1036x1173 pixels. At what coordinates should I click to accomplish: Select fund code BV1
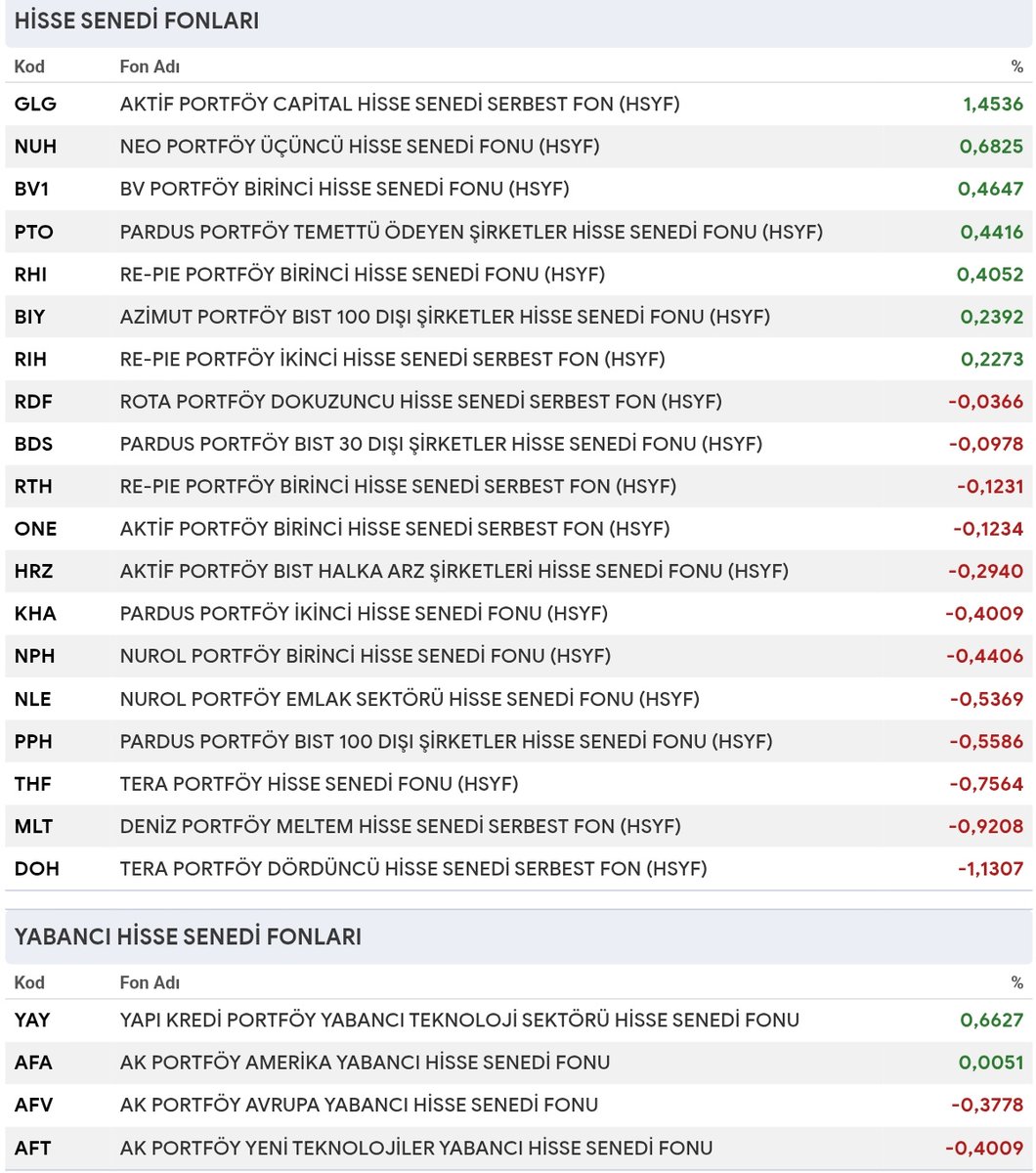tap(33, 189)
